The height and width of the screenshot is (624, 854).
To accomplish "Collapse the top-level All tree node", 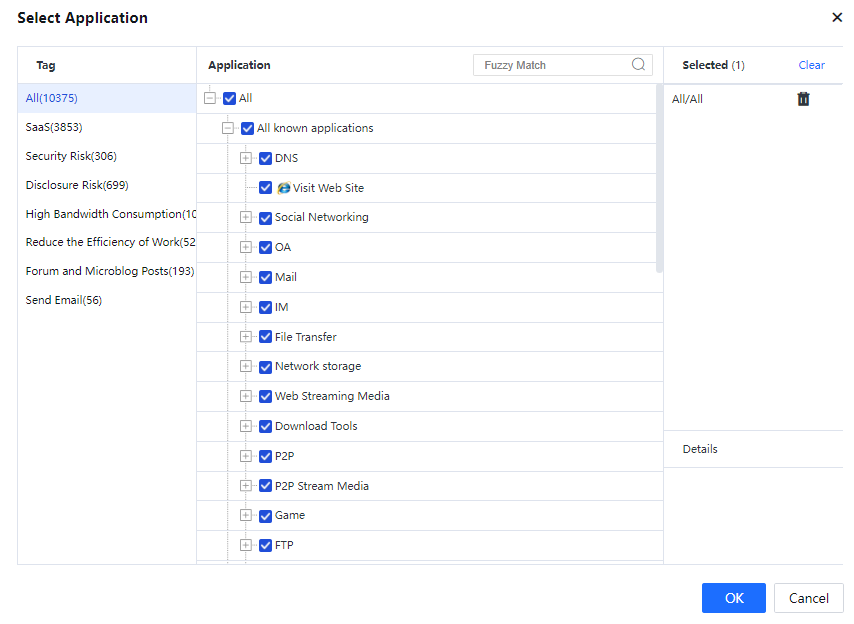I will pos(210,98).
